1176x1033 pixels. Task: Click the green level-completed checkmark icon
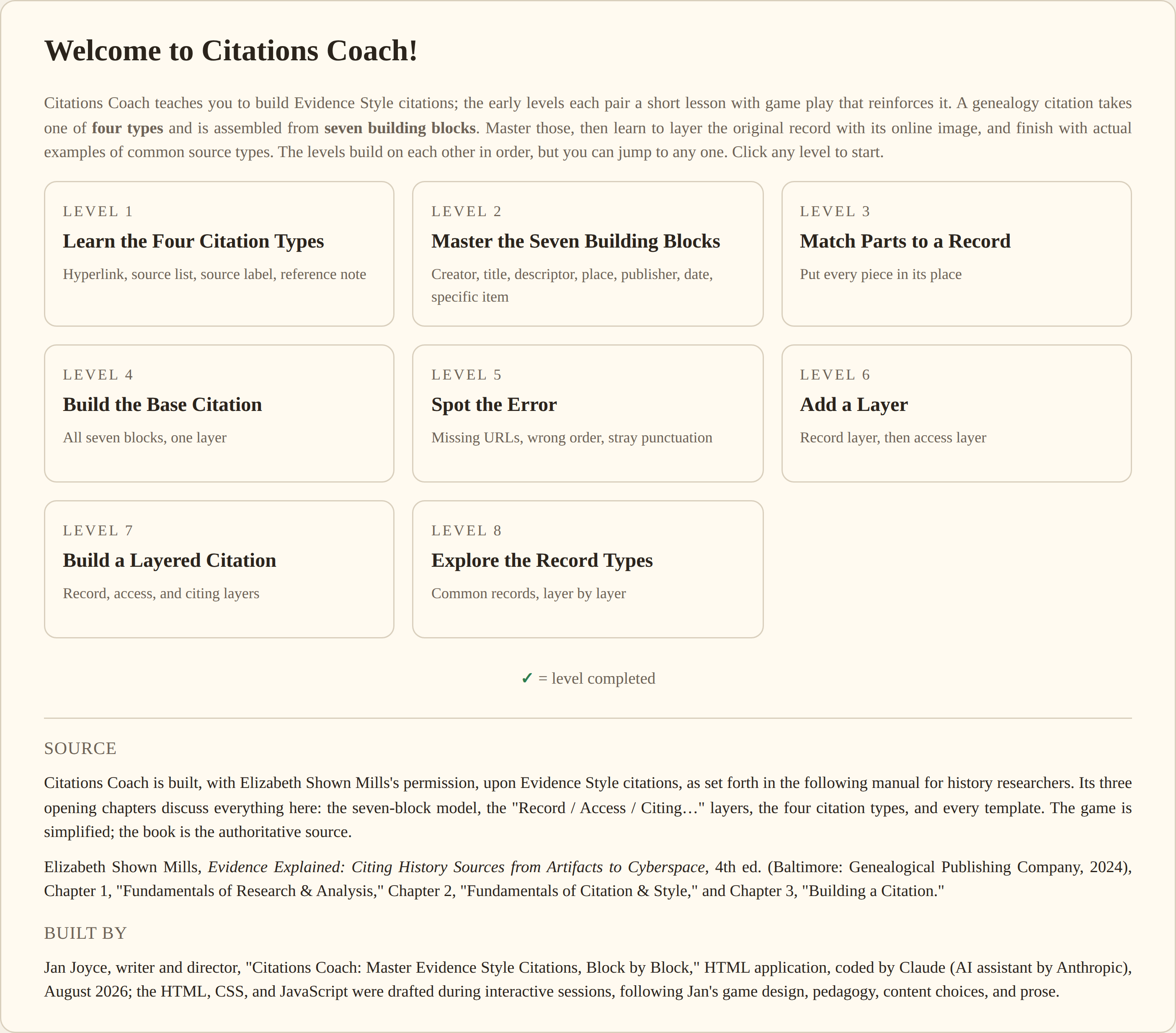(x=526, y=679)
